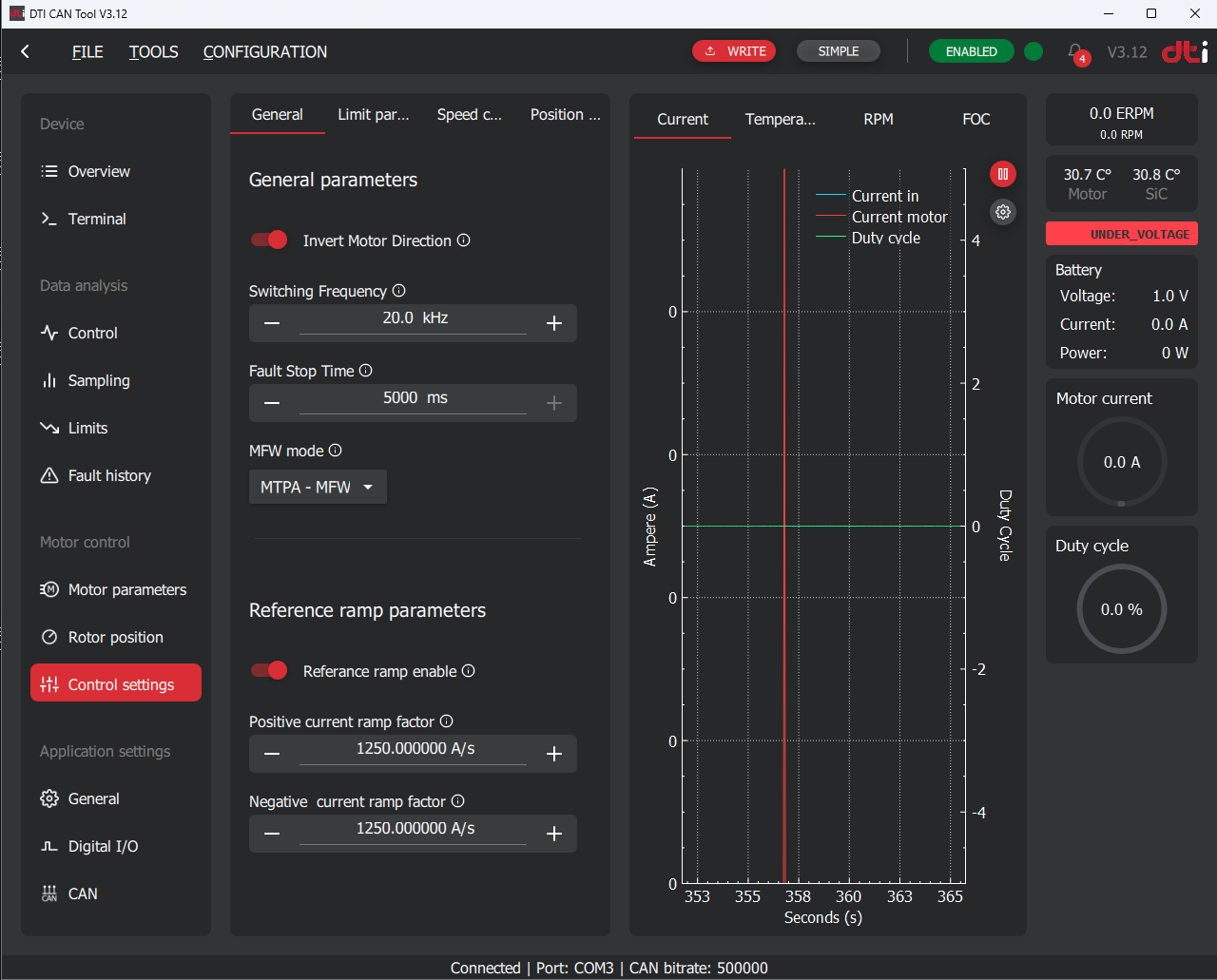Viewport: 1217px width, 980px height.
Task: Switch to the Speed c... tab
Action: pyautogui.click(x=470, y=114)
